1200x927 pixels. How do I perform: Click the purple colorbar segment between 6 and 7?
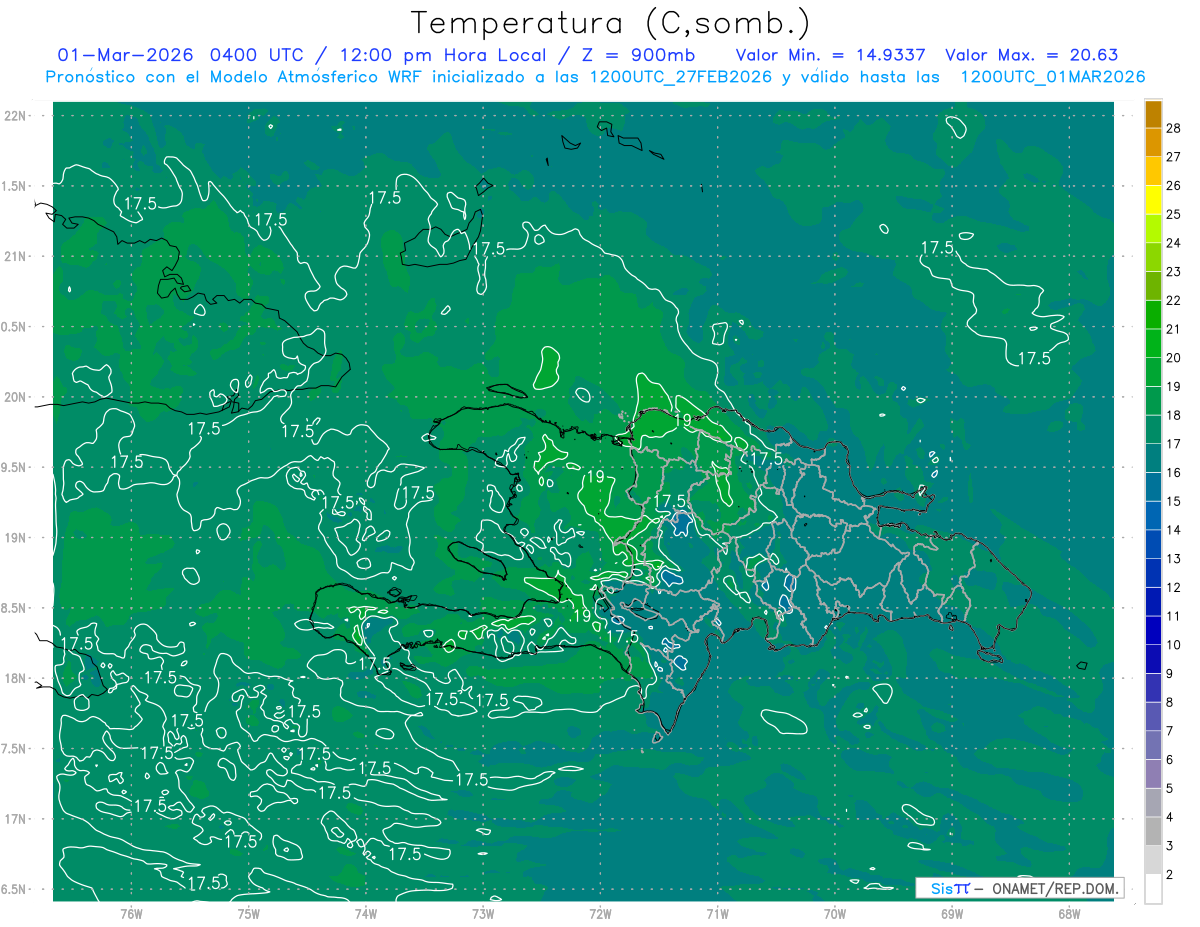tap(1153, 745)
